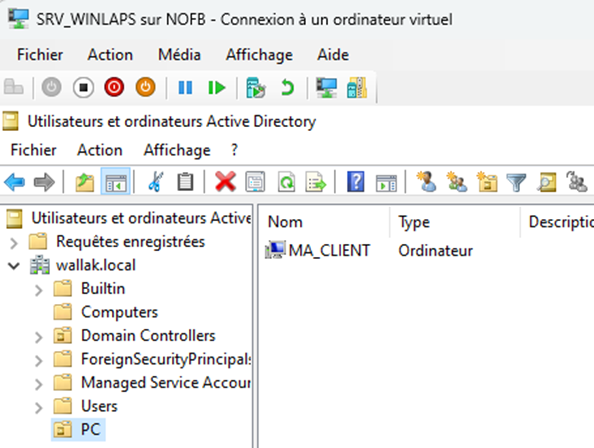The width and height of the screenshot is (594, 448).
Task: Cut the selection with scissors icon
Action: (155, 181)
